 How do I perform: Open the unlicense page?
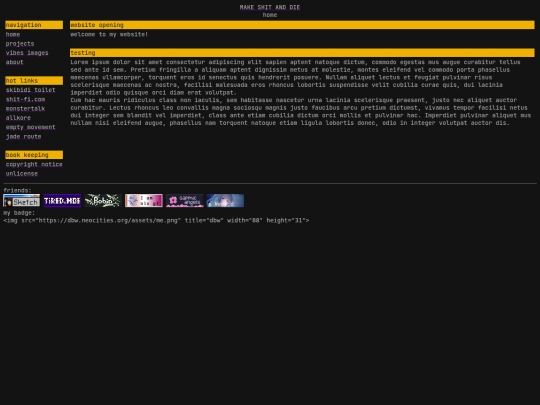[22, 174]
